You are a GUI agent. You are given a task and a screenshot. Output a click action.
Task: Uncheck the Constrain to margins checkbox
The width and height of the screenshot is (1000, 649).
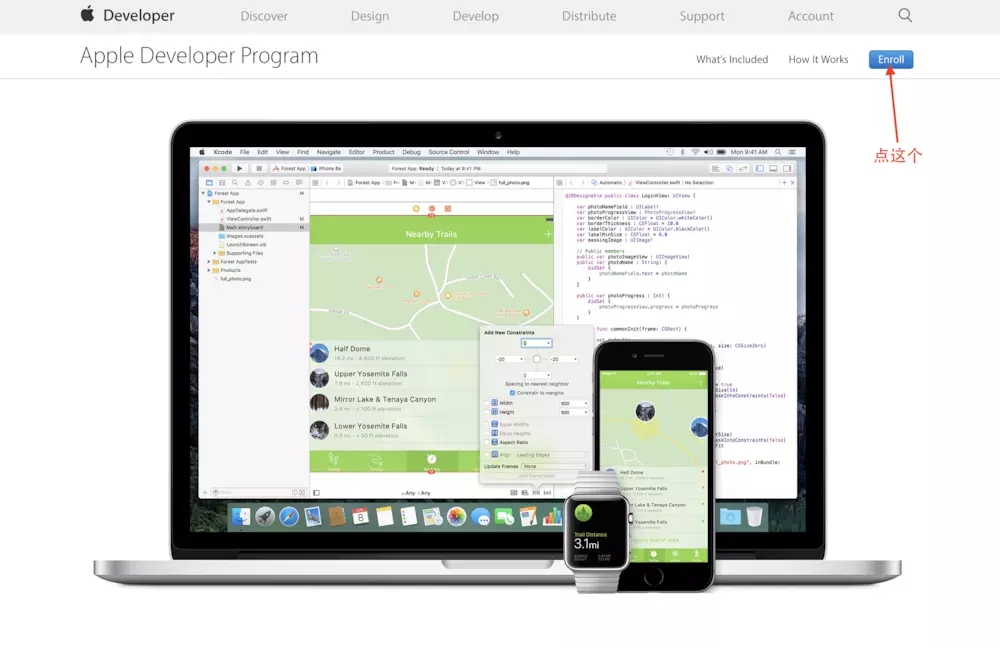[x=513, y=393]
